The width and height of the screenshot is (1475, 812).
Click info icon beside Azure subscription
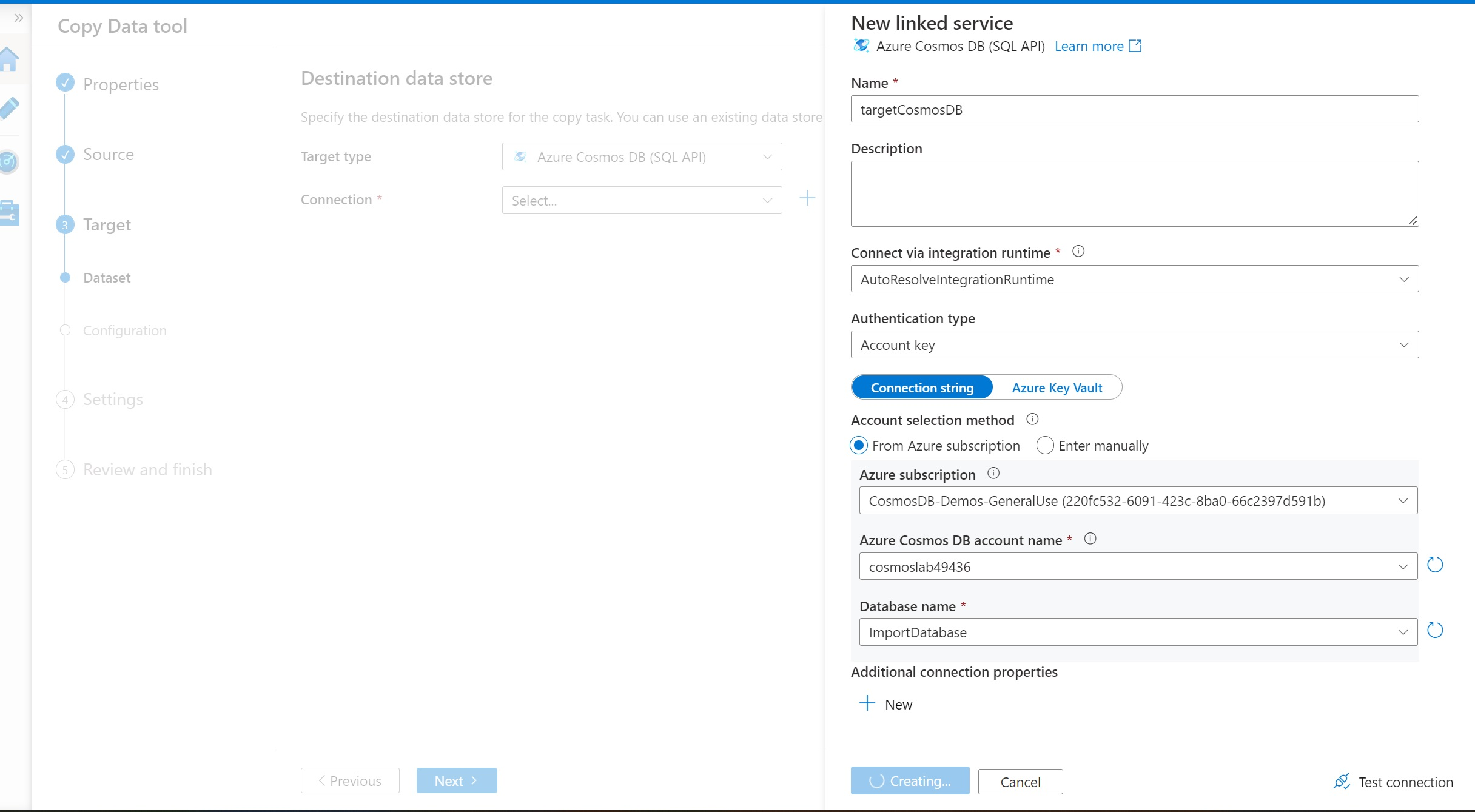(x=993, y=474)
